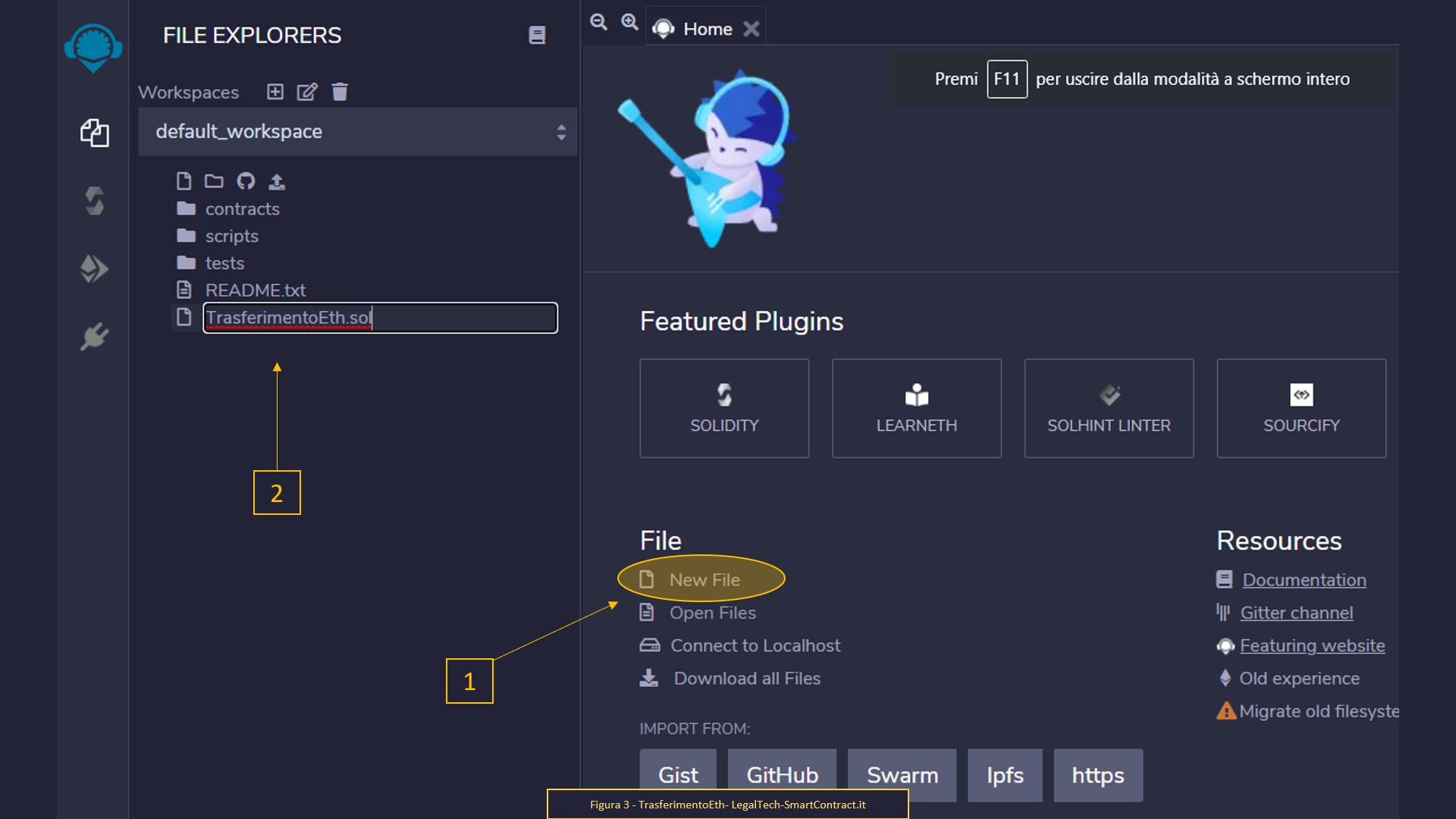Open the Gitter channel link
The image size is (1456, 819).
click(x=1297, y=613)
